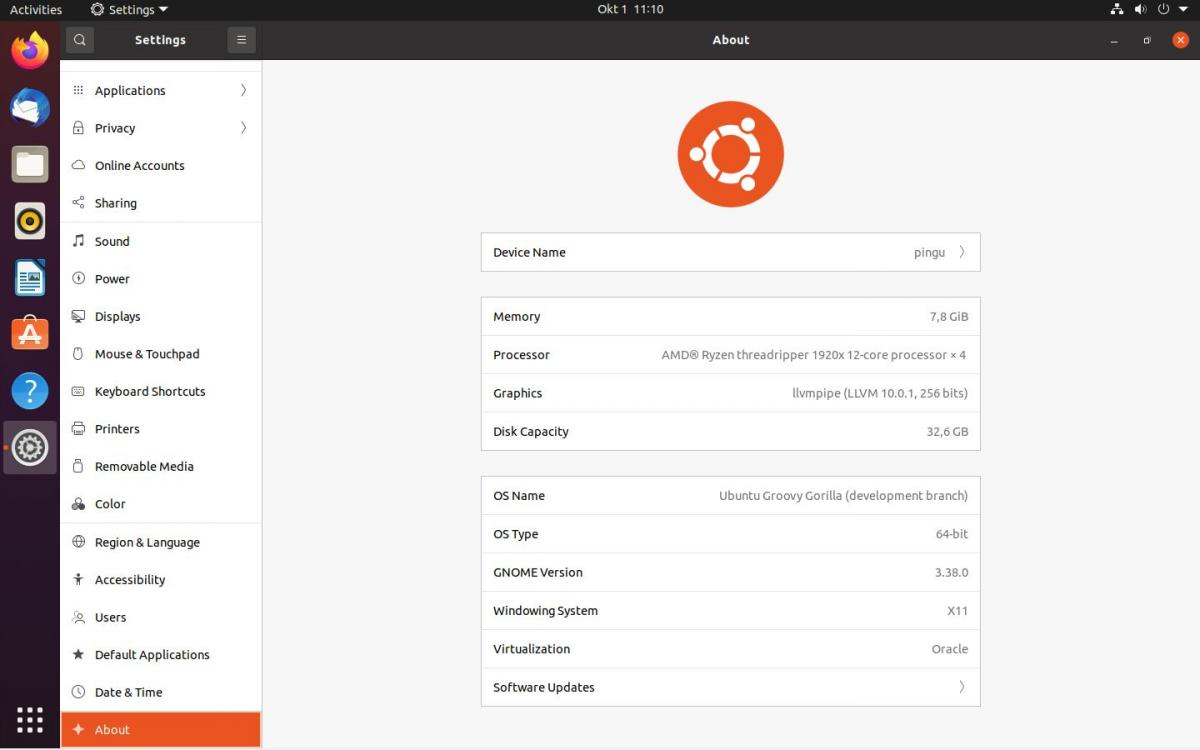Open the hamburger menu in Settings header
This screenshot has width=1200, height=750.
click(241, 40)
